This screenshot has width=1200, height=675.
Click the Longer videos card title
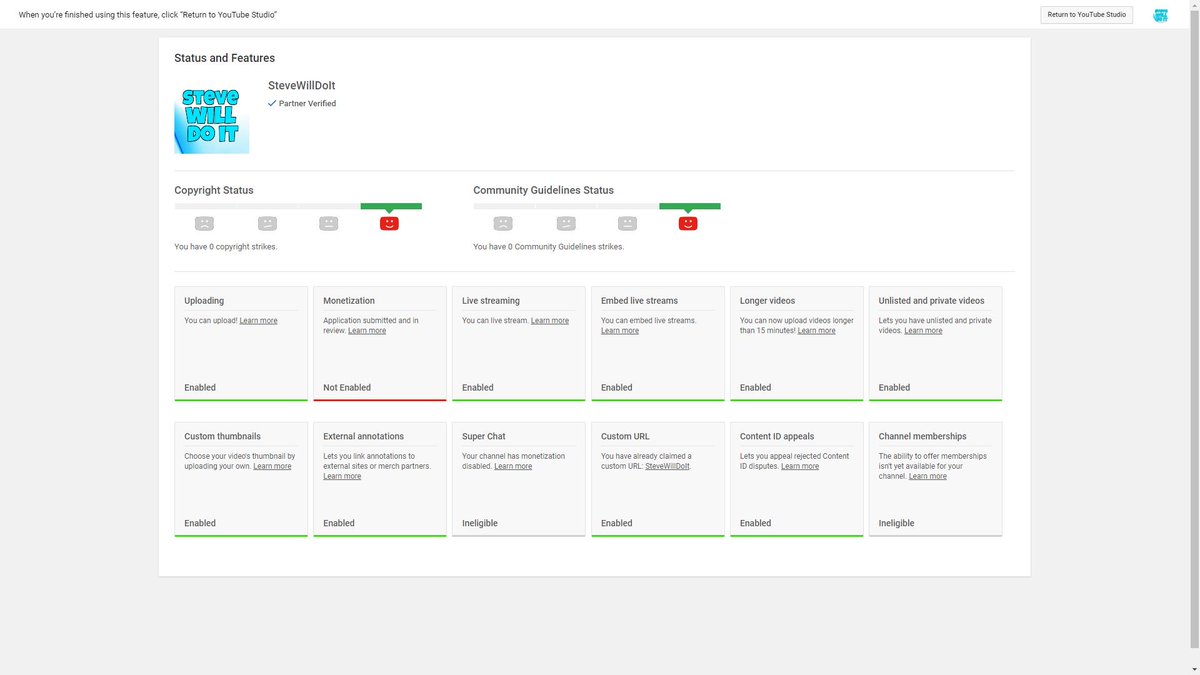[768, 301]
